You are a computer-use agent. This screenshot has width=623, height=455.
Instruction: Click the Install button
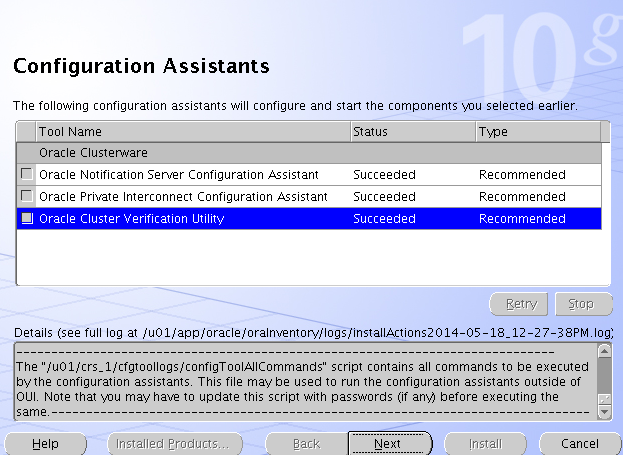tap(485, 443)
